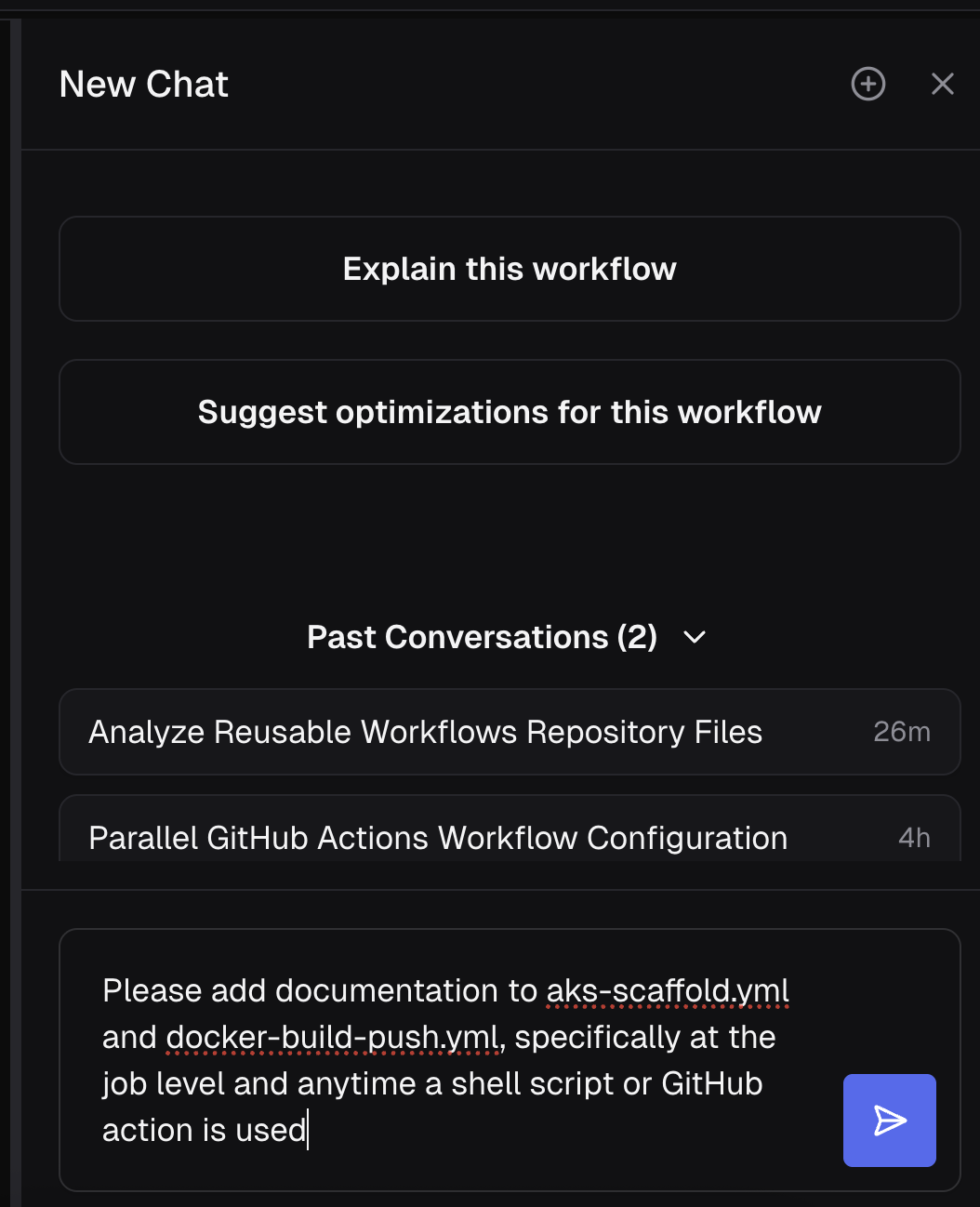The height and width of the screenshot is (1207, 980).
Task: Send the drafted message with the paper-plane icon
Action: 889,1121
